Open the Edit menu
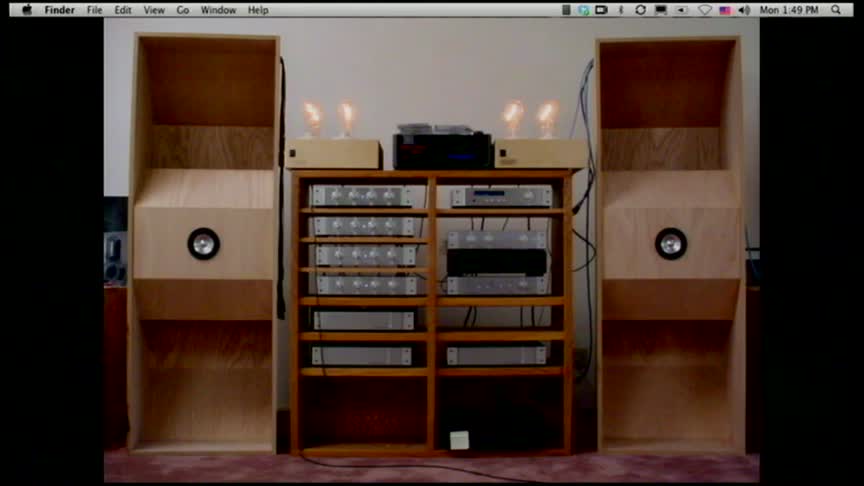The image size is (864, 486). click(x=123, y=10)
